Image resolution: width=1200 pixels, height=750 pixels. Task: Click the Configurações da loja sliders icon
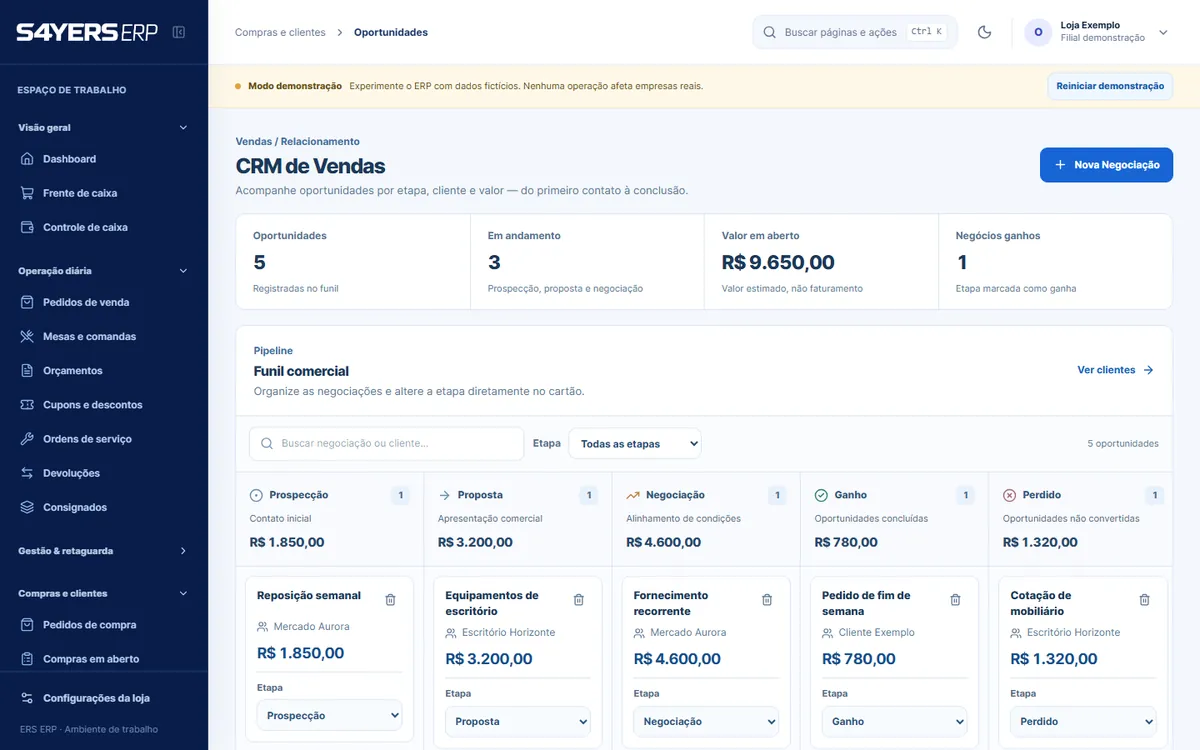pos(27,698)
